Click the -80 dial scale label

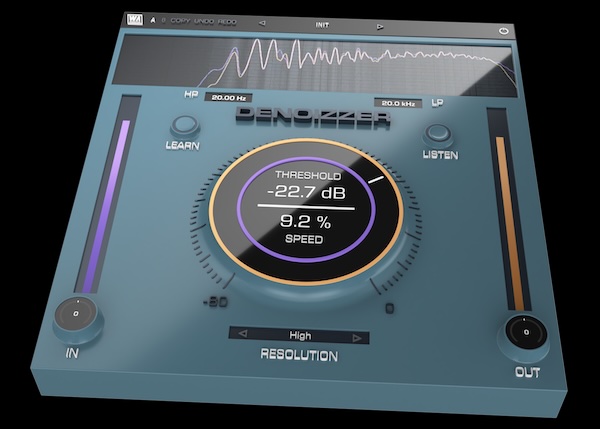pos(215,302)
